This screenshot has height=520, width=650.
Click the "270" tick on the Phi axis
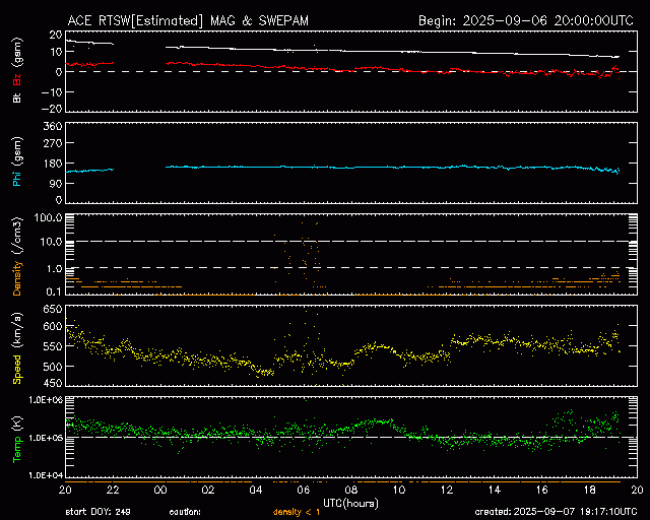tap(53, 143)
